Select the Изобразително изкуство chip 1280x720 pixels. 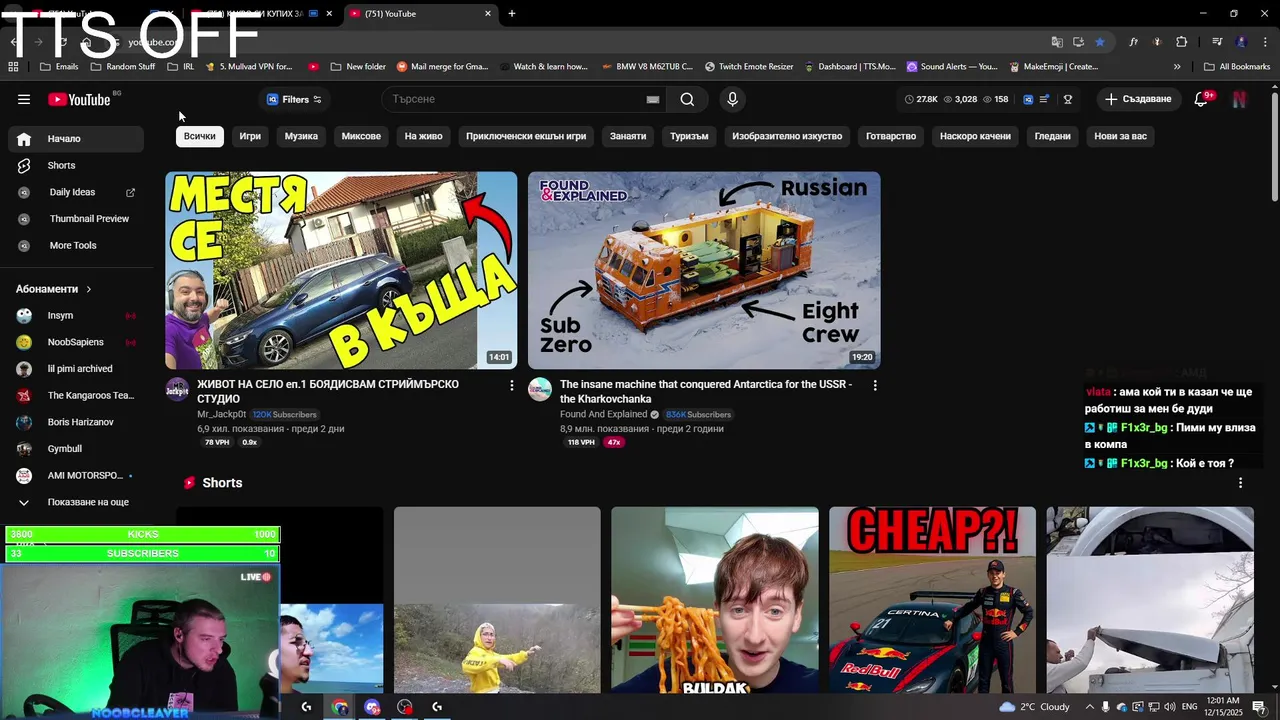point(787,136)
